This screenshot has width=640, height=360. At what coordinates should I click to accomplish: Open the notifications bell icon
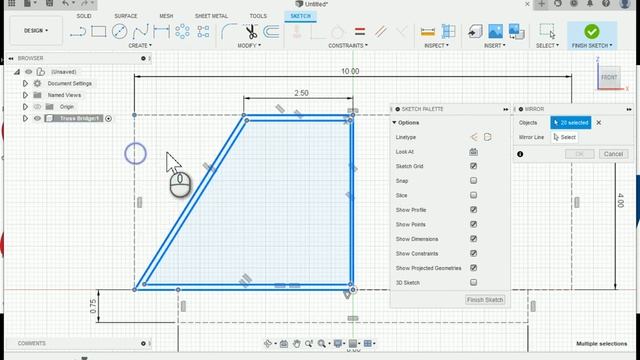pos(590,4)
